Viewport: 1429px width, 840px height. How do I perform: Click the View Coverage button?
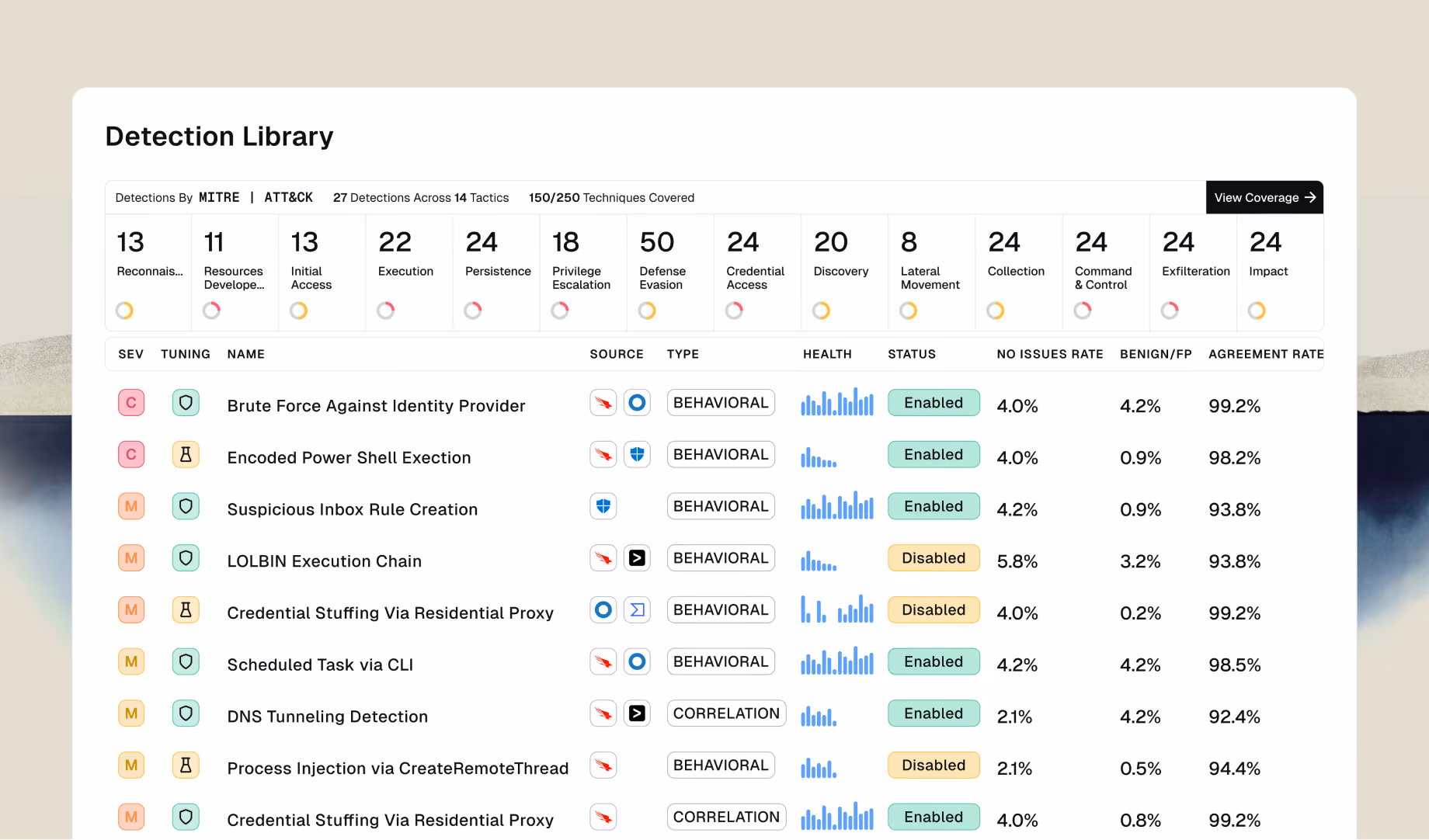click(x=1264, y=197)
